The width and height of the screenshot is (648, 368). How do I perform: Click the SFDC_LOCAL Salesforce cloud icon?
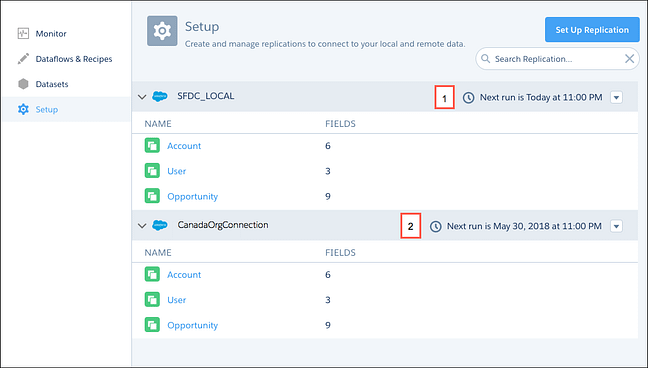(x=160, y=96)
